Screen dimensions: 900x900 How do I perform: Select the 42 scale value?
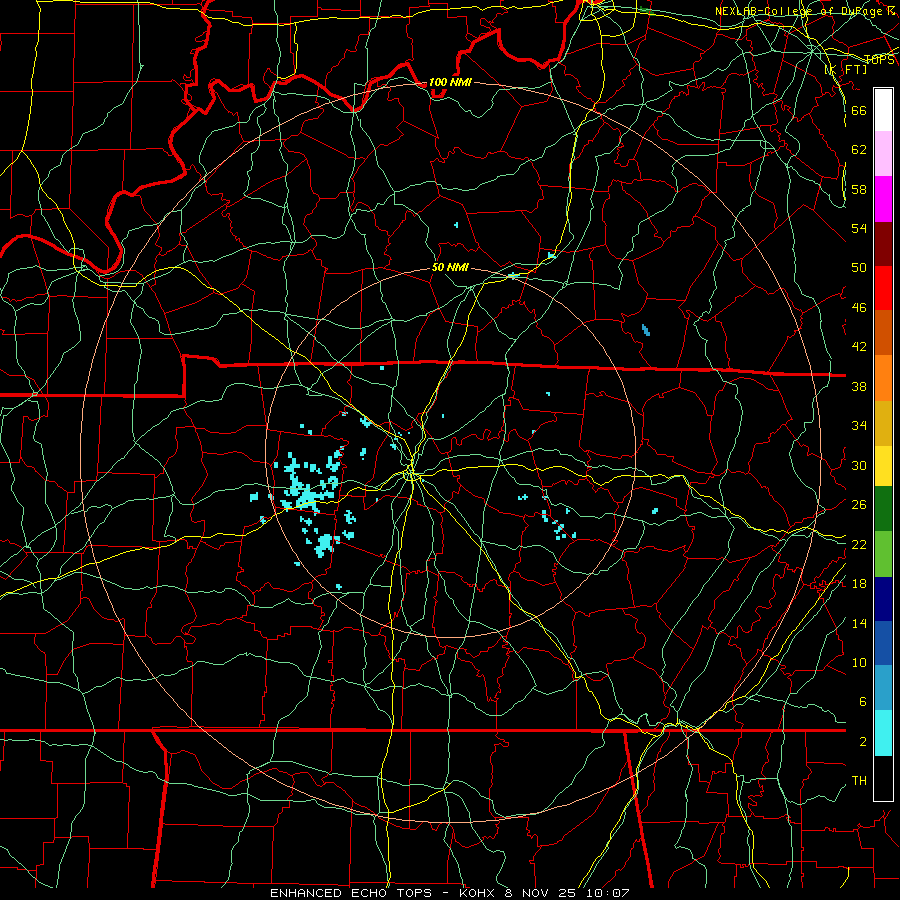point(859,347)
